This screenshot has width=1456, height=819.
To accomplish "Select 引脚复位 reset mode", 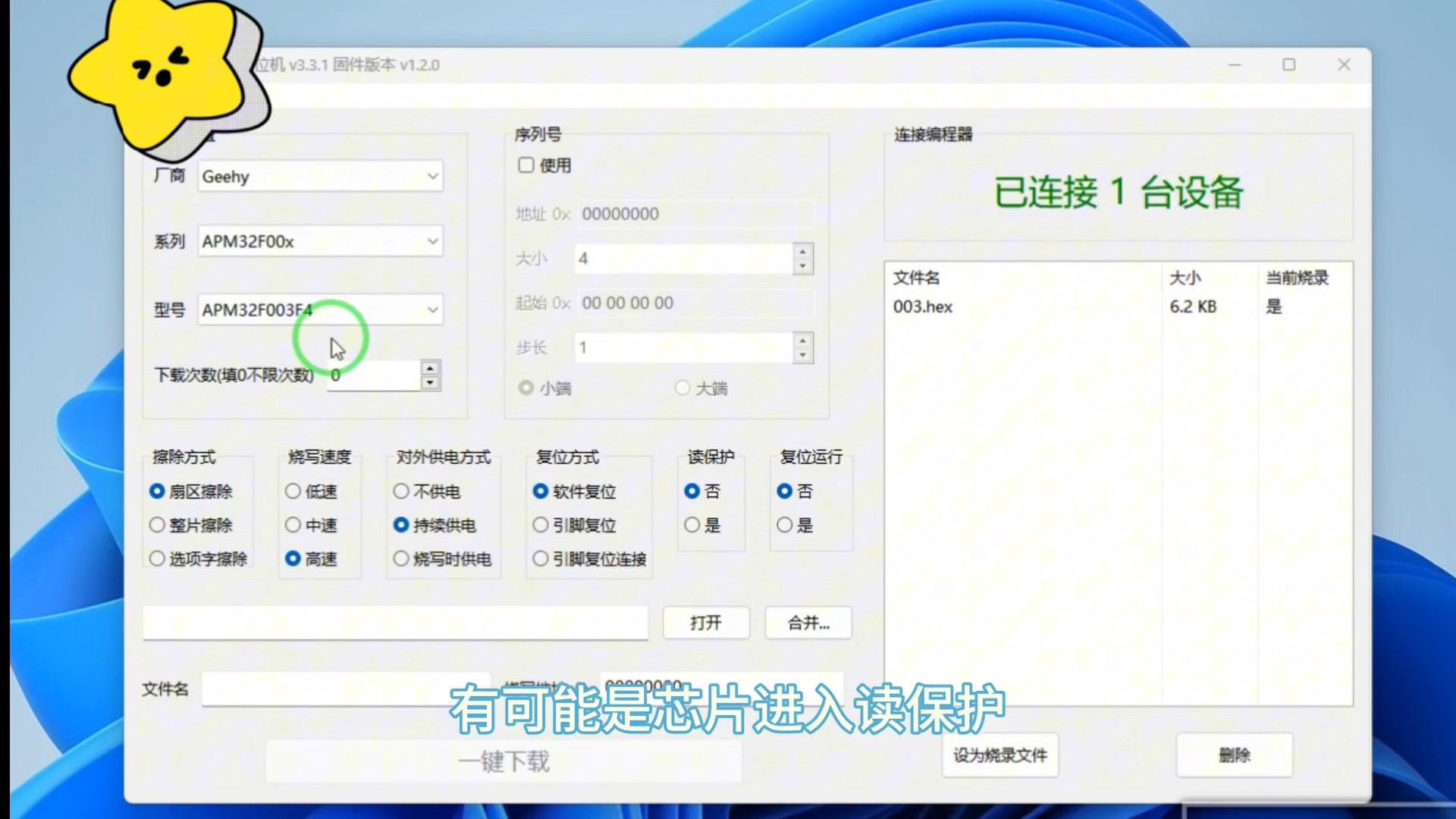I will click(x=541, y=525).
